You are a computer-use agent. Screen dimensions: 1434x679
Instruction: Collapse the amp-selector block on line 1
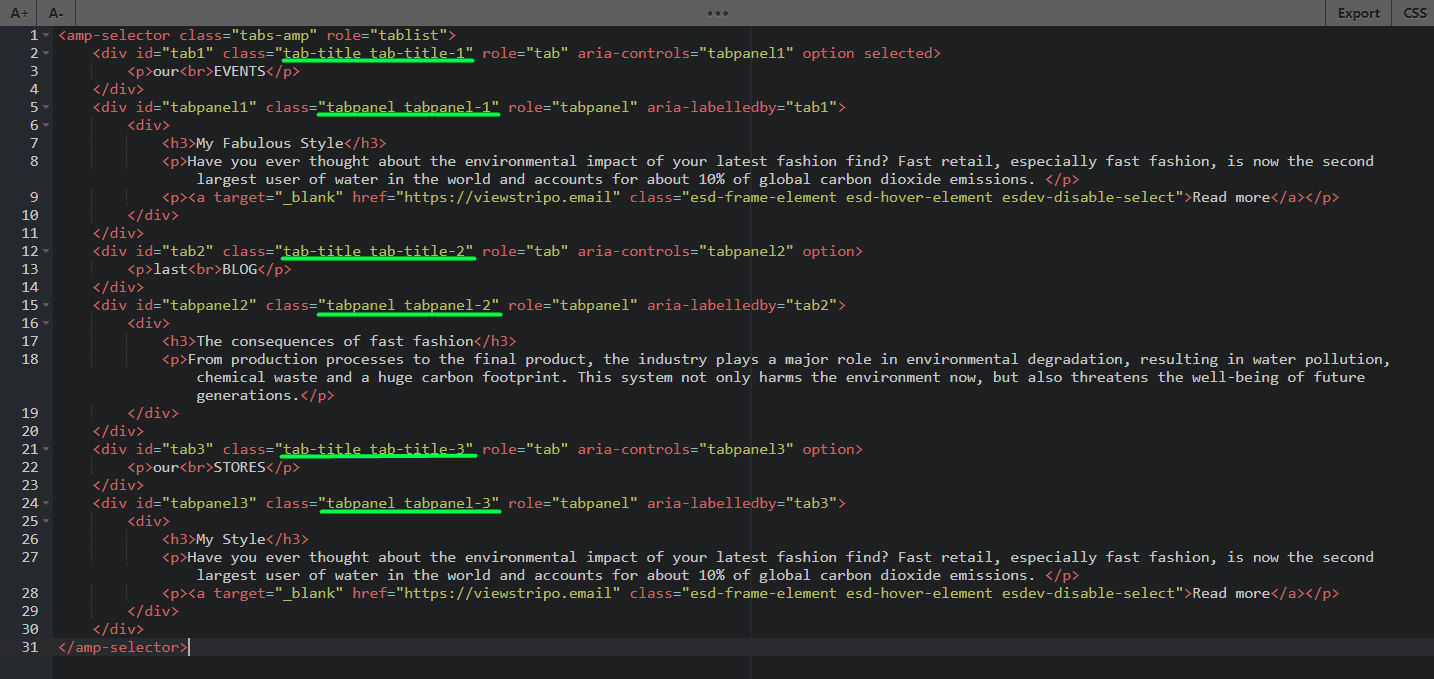46,36
